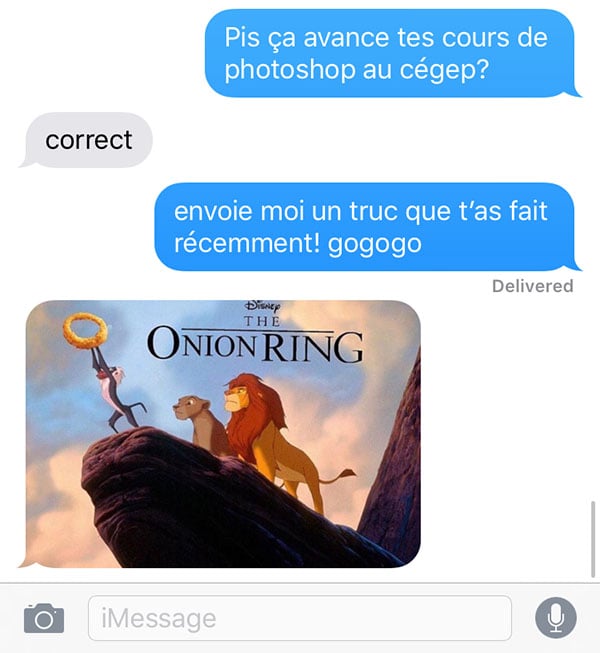This screenshot has height=653, width=600.
Task: Click the Disney logo in the image
Action: click(263, 306)
